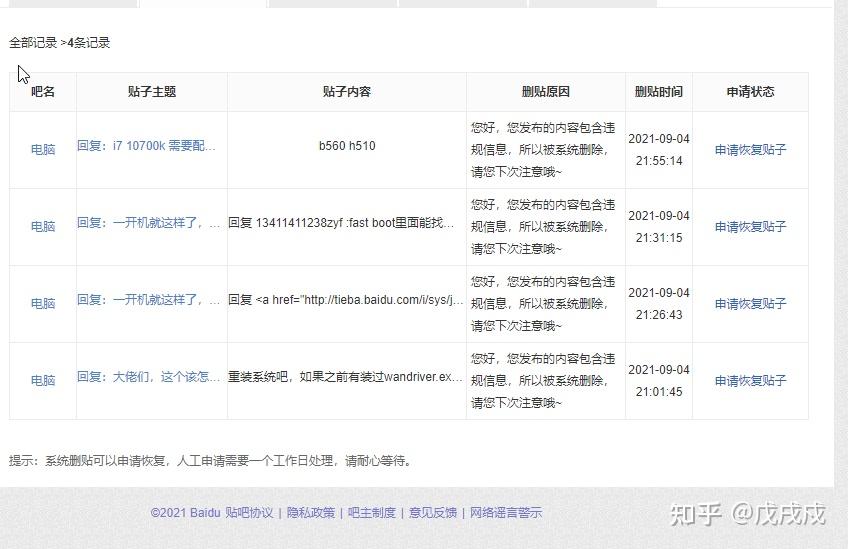This screenshot has height=549, width=848.
Task: Click the 吧名 column header
Action: point(43,92)
